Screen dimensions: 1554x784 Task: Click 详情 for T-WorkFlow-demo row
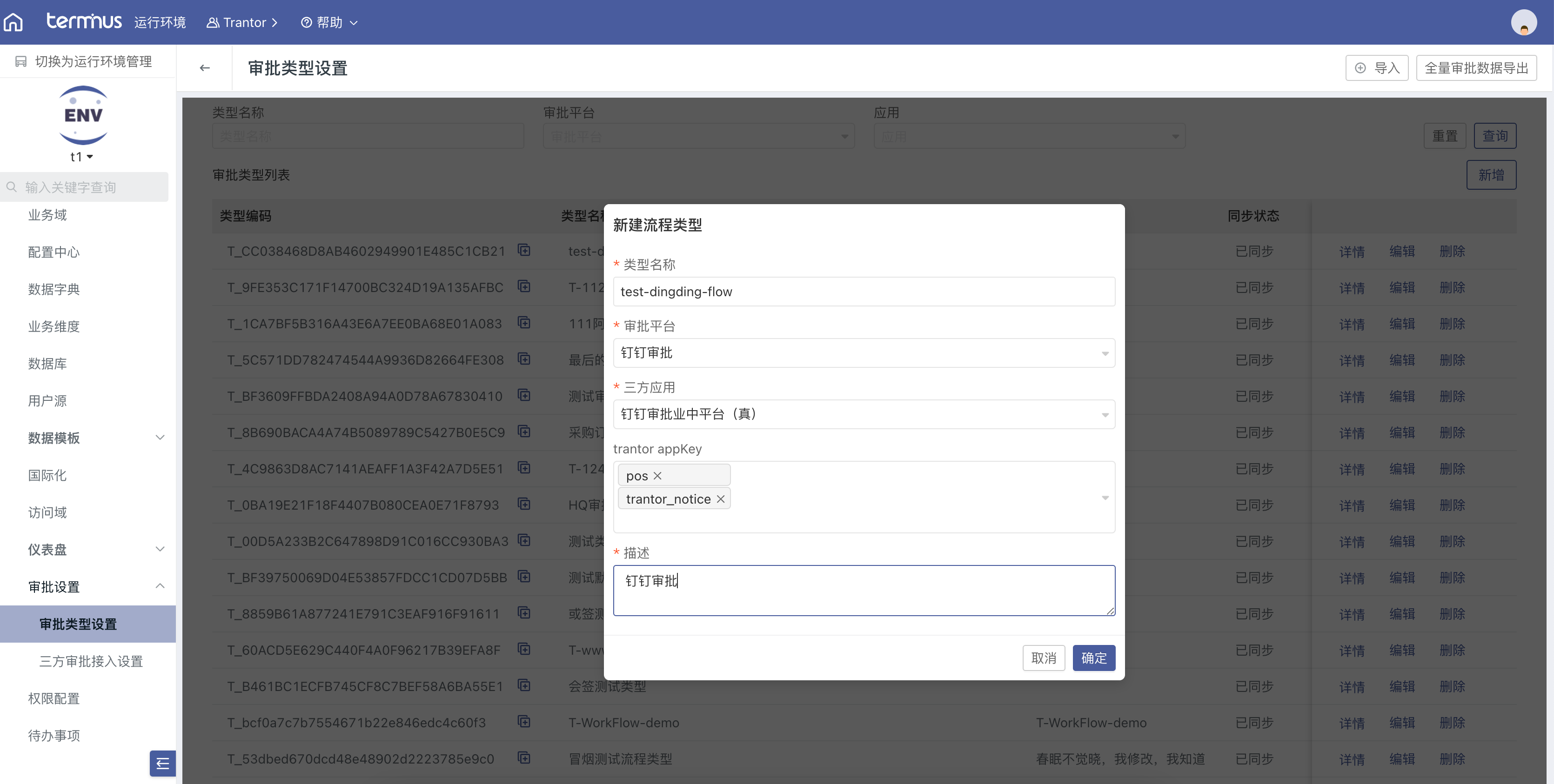[x=1351, y=723]
